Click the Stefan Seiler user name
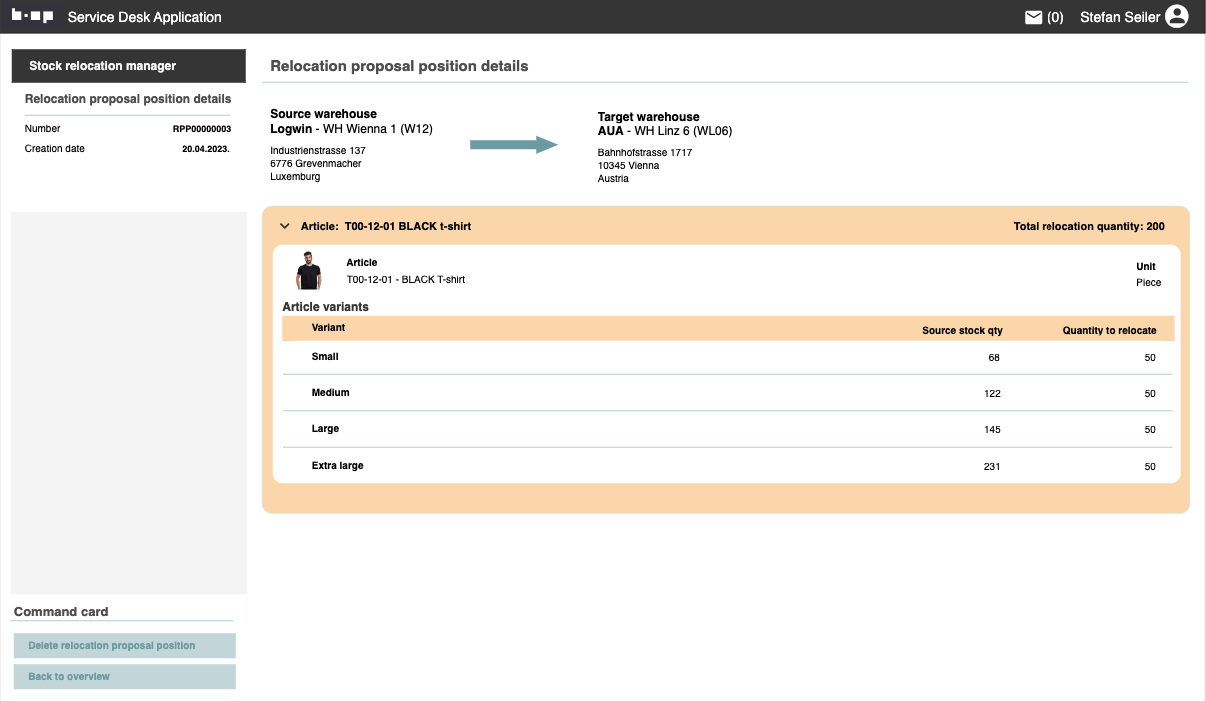 pyautogui.click(x=1119, y=17)
